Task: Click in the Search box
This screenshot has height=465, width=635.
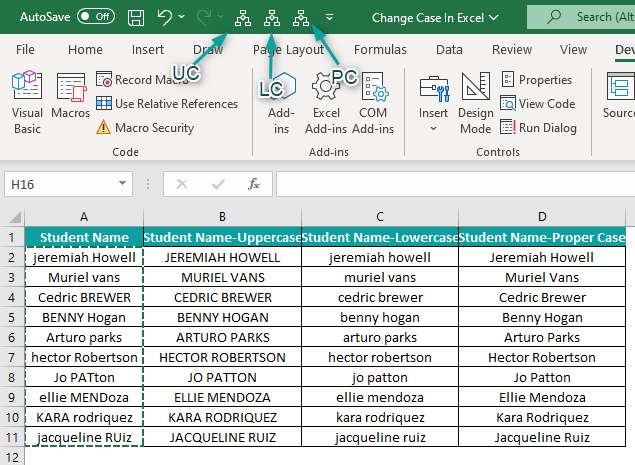Action: coord(581,17)
